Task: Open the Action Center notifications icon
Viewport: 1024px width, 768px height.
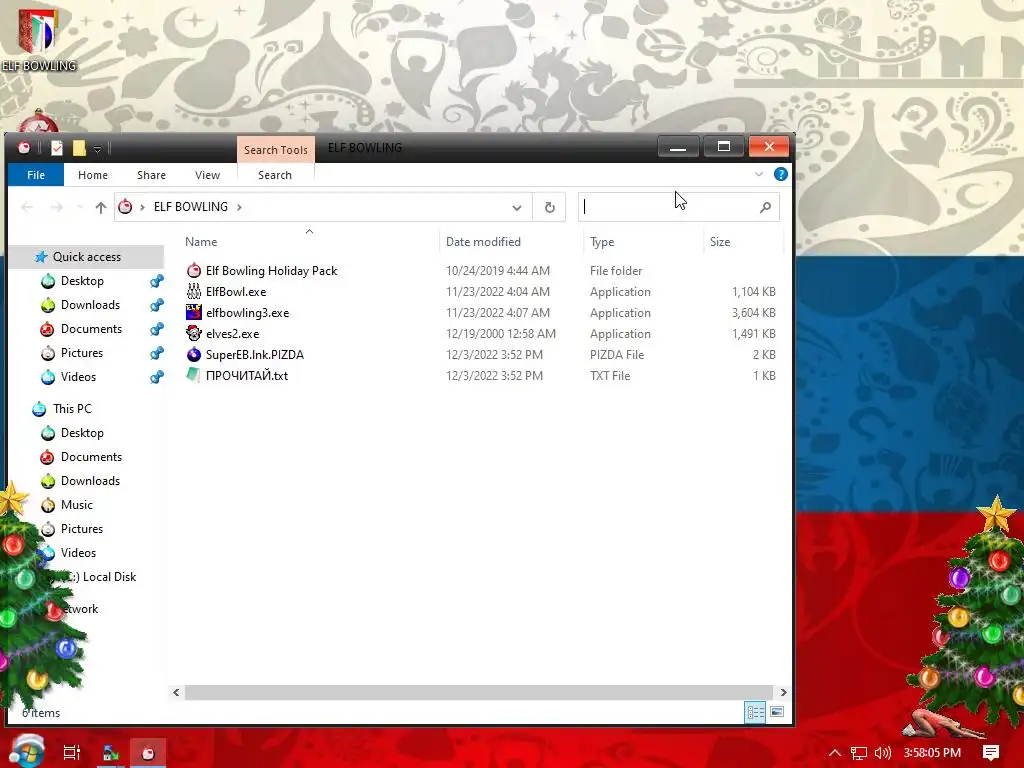Action: [x=991, y=752]
